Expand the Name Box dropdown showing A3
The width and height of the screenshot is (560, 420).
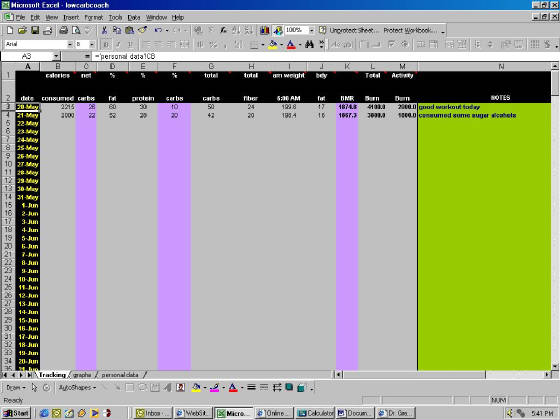point(56,56)
